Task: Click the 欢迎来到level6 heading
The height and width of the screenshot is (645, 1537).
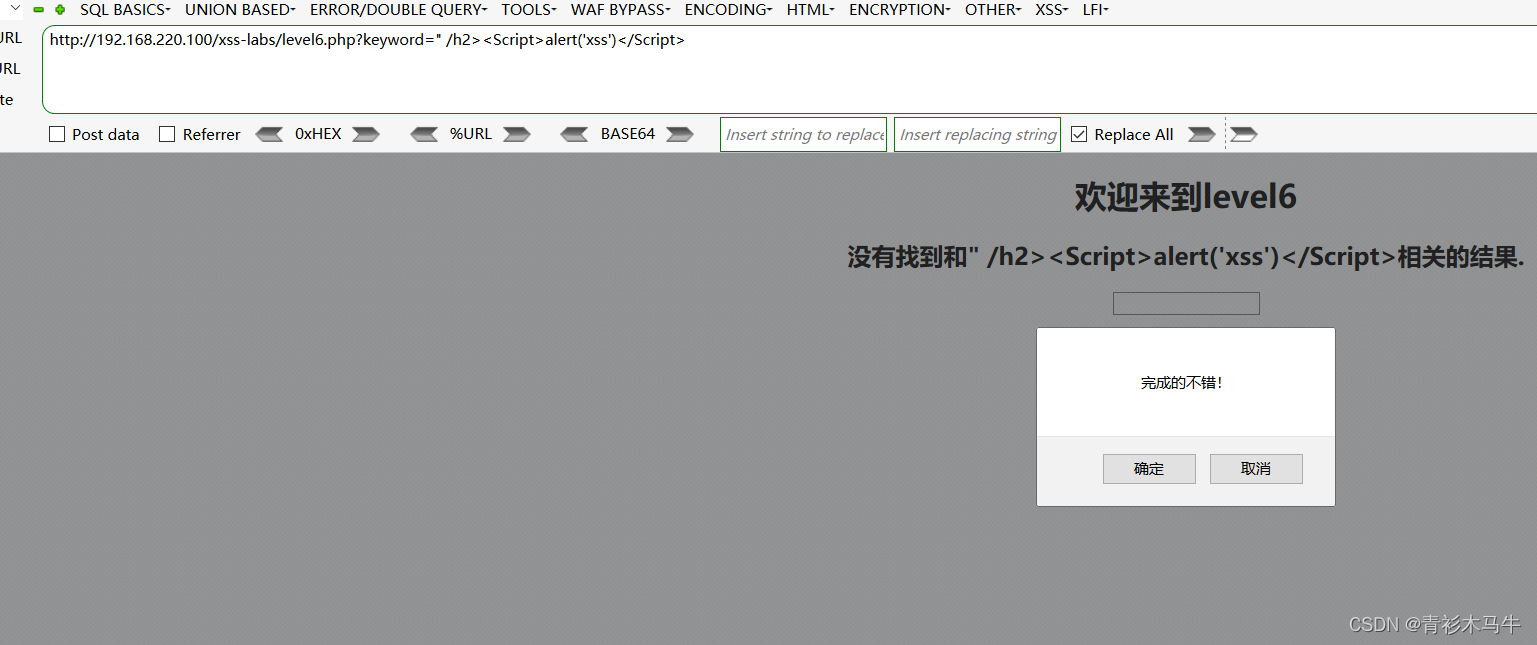Action: [1186, 197]
